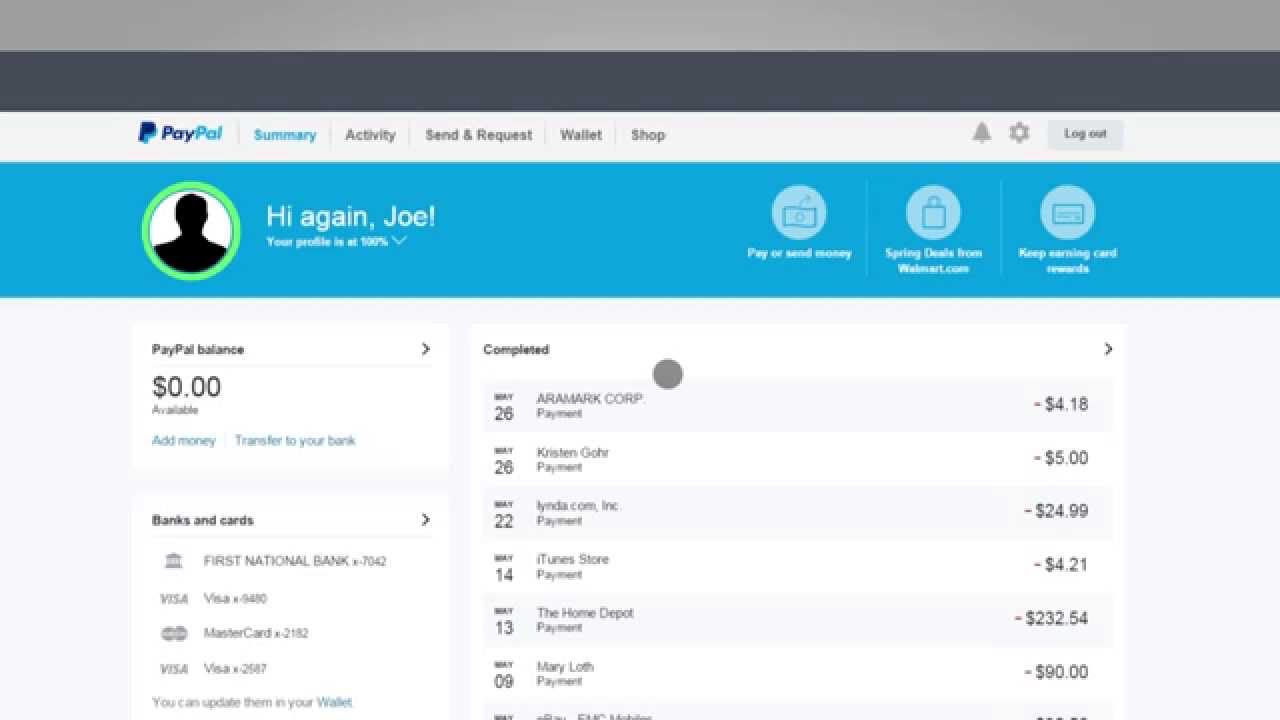Select the MasterCard x-2182 text
1280x720 pixels.
click(256, 633)
